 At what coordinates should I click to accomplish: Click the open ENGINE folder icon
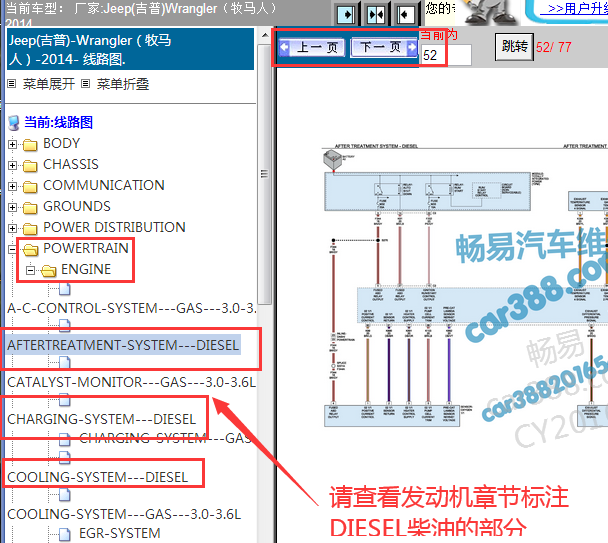(48, 270)
